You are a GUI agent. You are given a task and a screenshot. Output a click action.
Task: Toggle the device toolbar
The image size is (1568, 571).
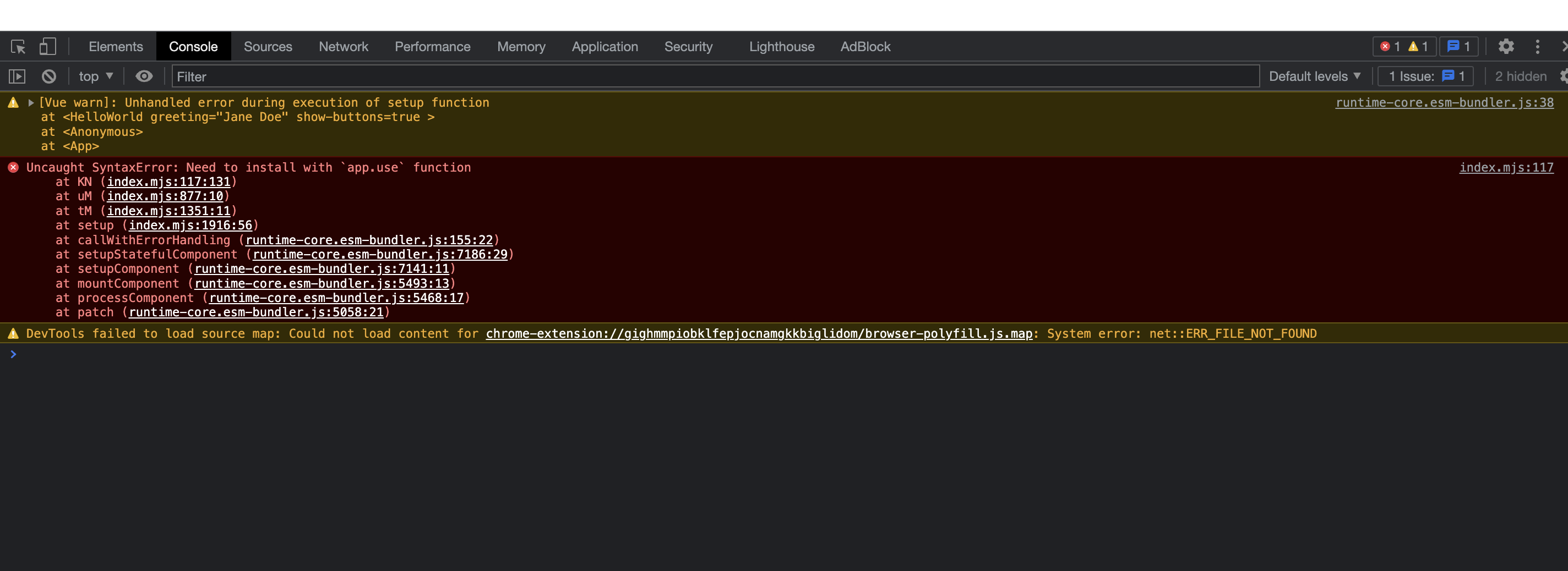(x=48, y=46)
